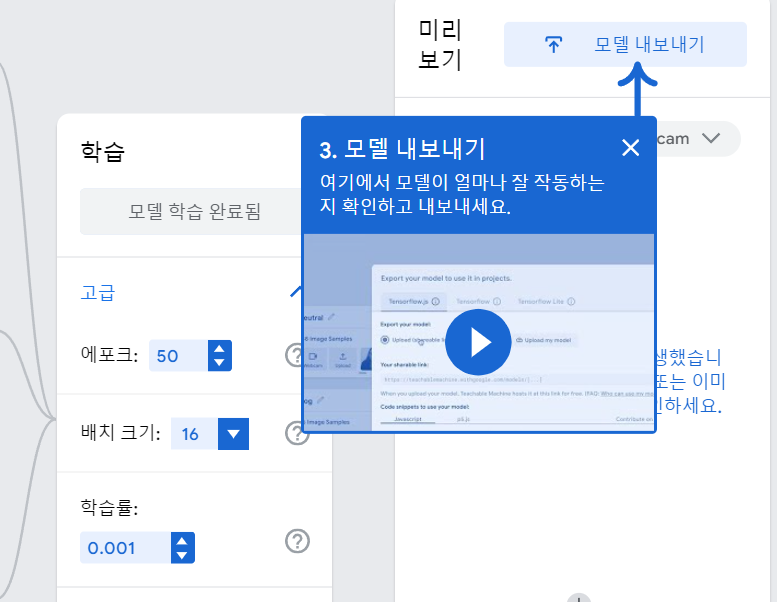Close the 모델 내보내기 tutorial popup
This screenshot has width=777, height=602.
pos(630,148)
